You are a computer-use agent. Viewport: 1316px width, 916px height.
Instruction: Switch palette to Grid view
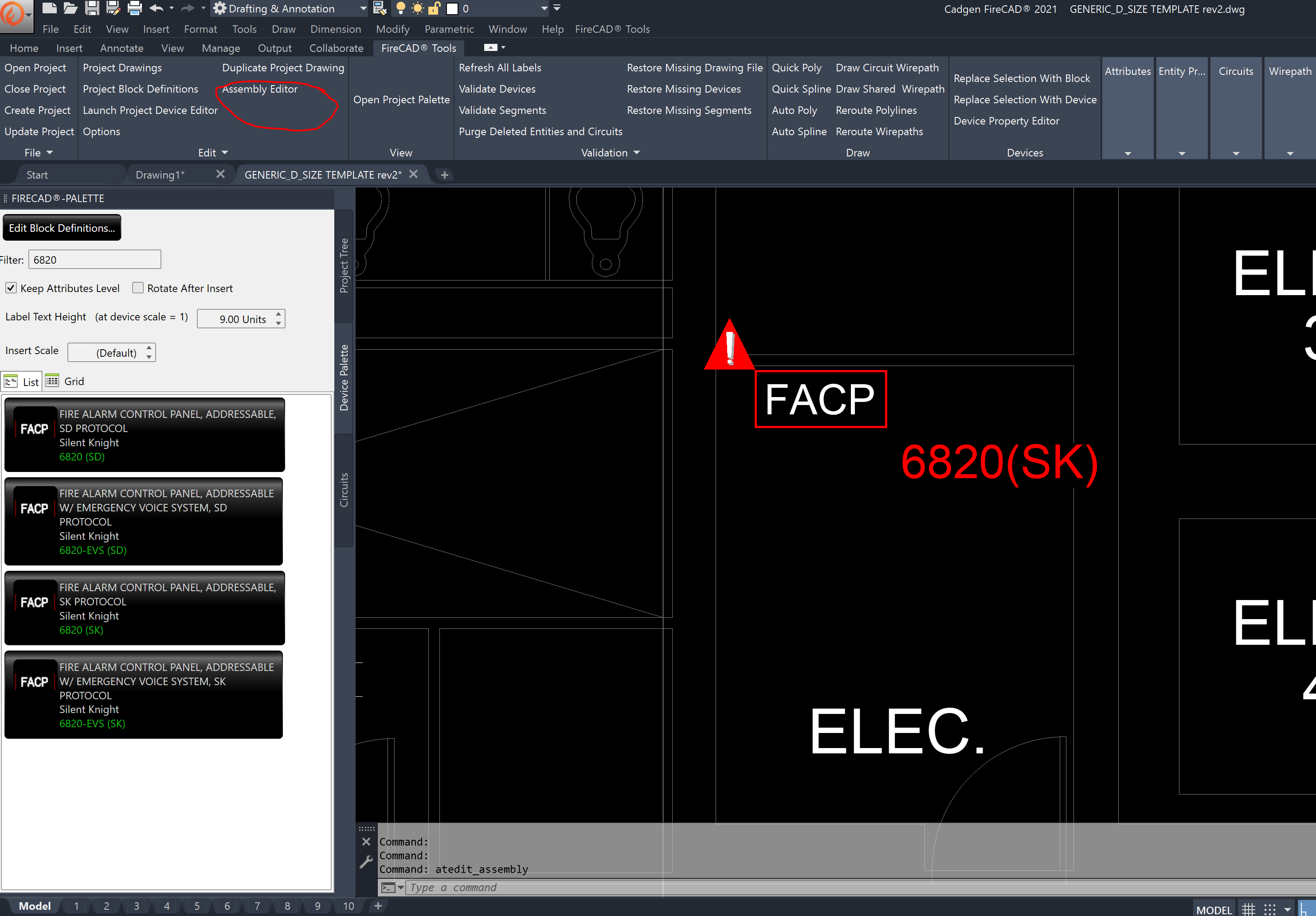(65, 381)
